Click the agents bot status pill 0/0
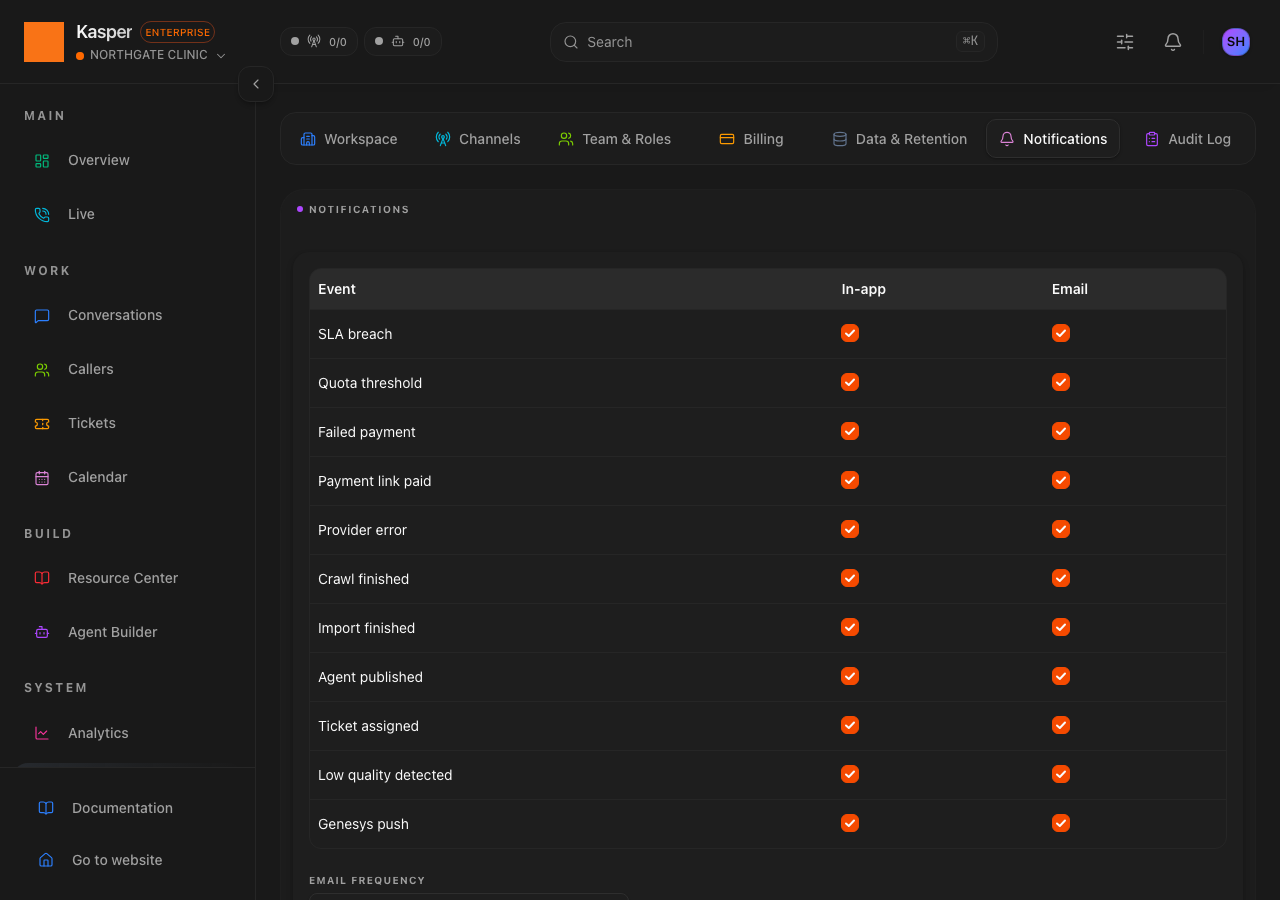Viewport: 1280px width, 900px height. coord(403,42)
